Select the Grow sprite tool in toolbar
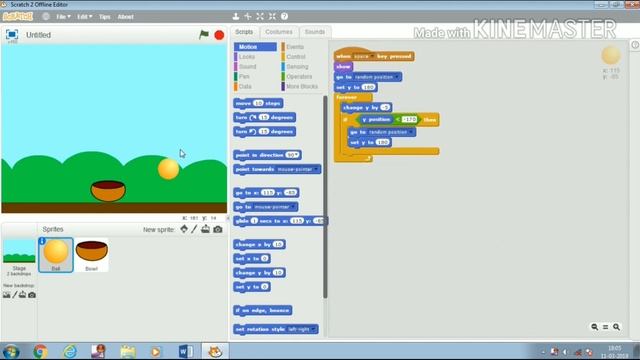 (260, 16)
